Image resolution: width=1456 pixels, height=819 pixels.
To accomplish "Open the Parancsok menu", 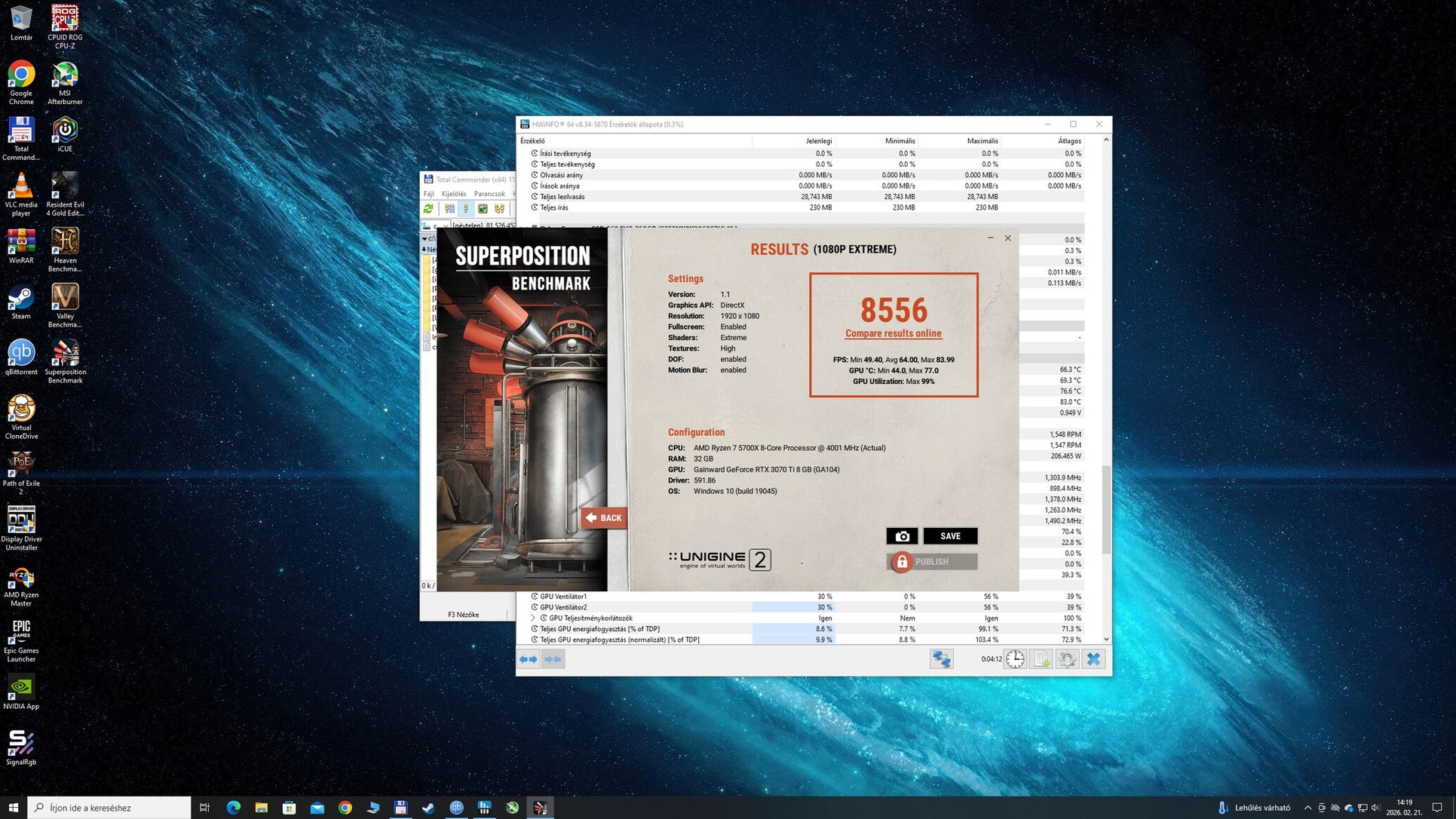I will pos(489,194).
